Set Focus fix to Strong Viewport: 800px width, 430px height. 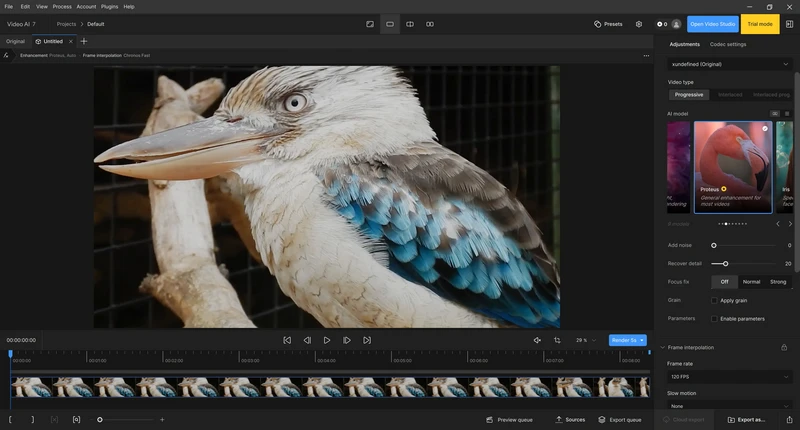[x=778, y=282]
